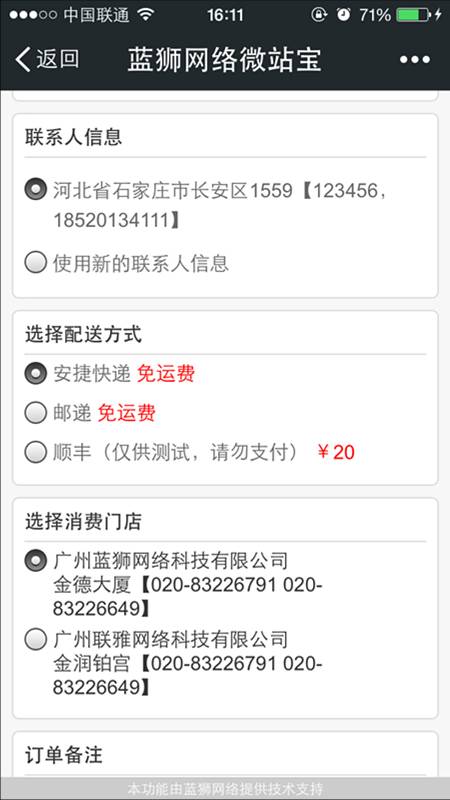Tap the 蓝狮网络微站宝 page title
This screenshot has height=800, width=450.
(224, 60)
